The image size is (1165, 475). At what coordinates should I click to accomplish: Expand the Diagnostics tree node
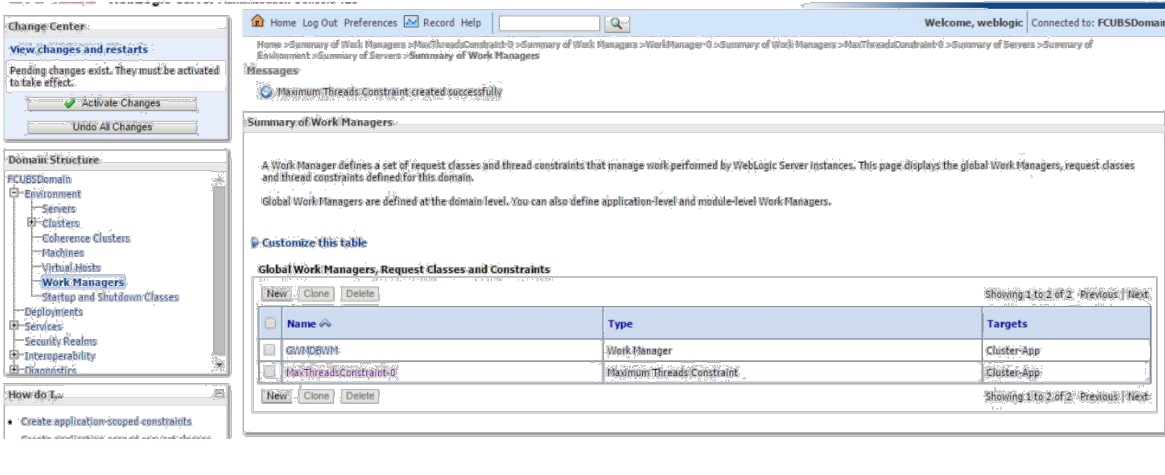[14, 369]
